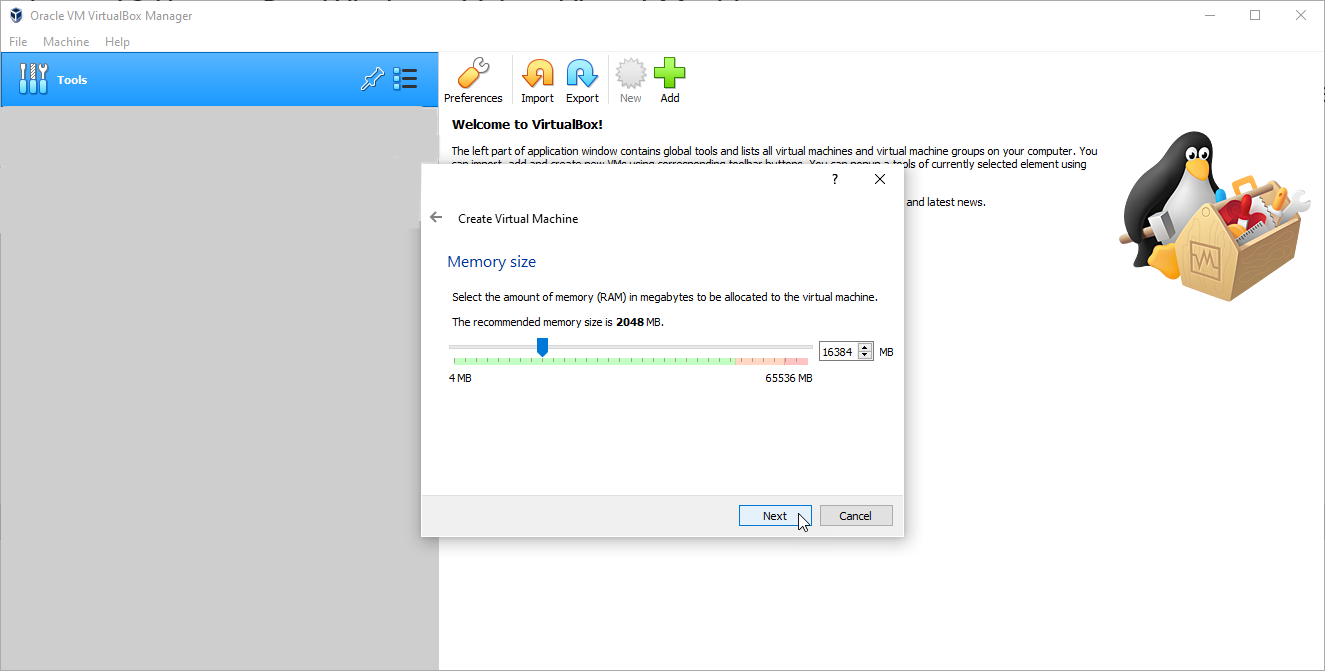Pin the Tools pane with the pushpin
The width and height of the screenshot is (1325, 671).
372,80
